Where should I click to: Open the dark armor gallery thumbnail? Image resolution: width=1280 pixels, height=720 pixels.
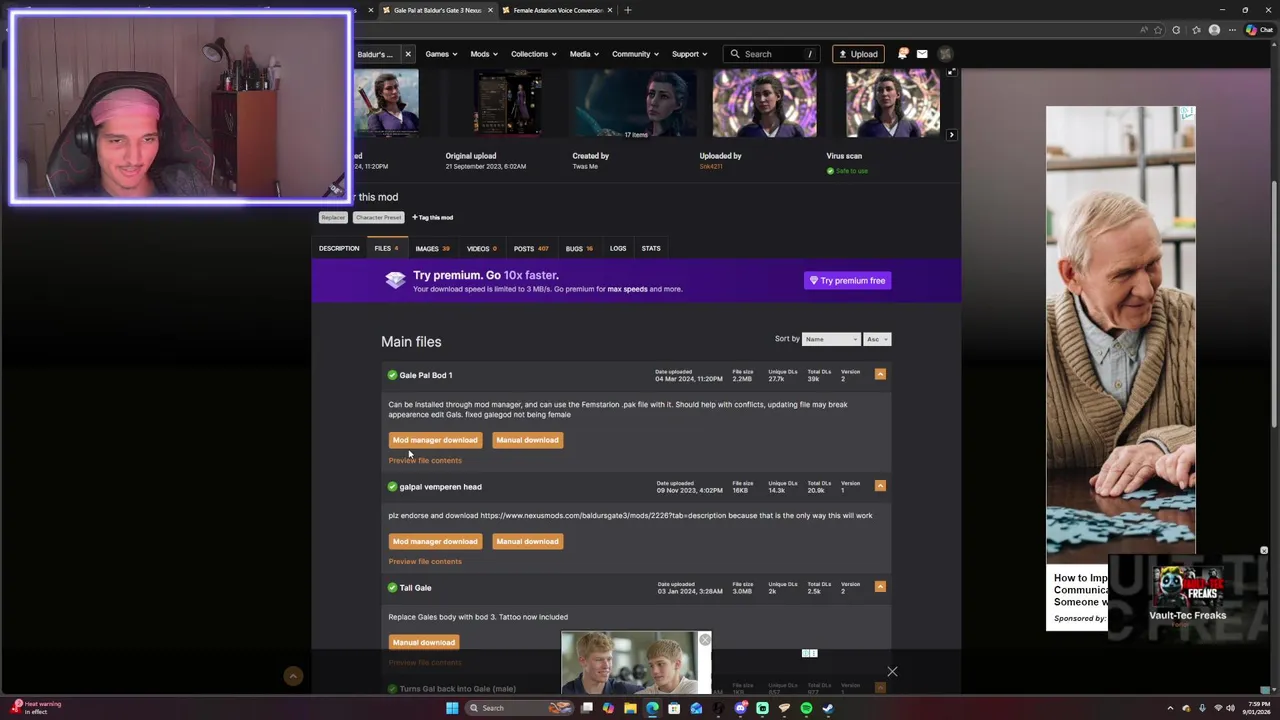(x=508, y=104)
